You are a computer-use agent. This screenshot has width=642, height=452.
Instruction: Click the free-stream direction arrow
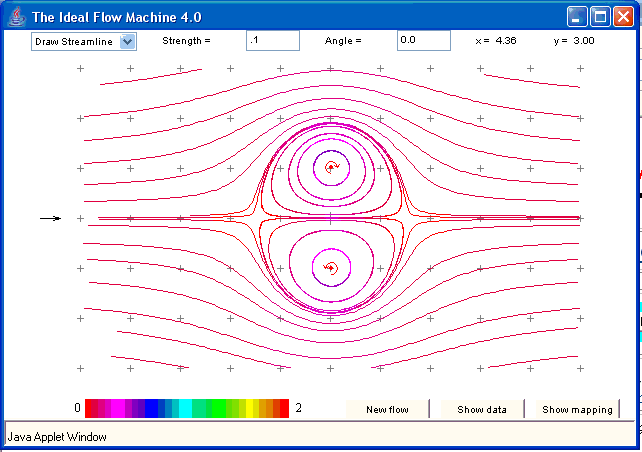[x=50, y=219]
